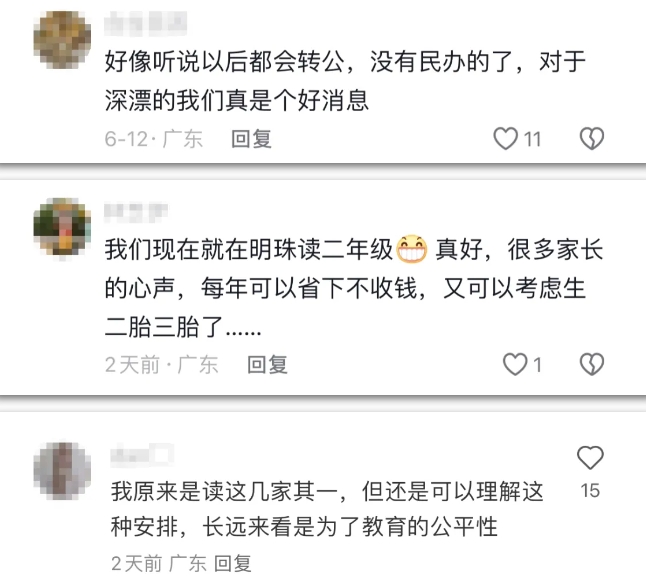
Task: Dislike the 二胎三胎 comment via broken heart
Action: [x=592, y=364]
